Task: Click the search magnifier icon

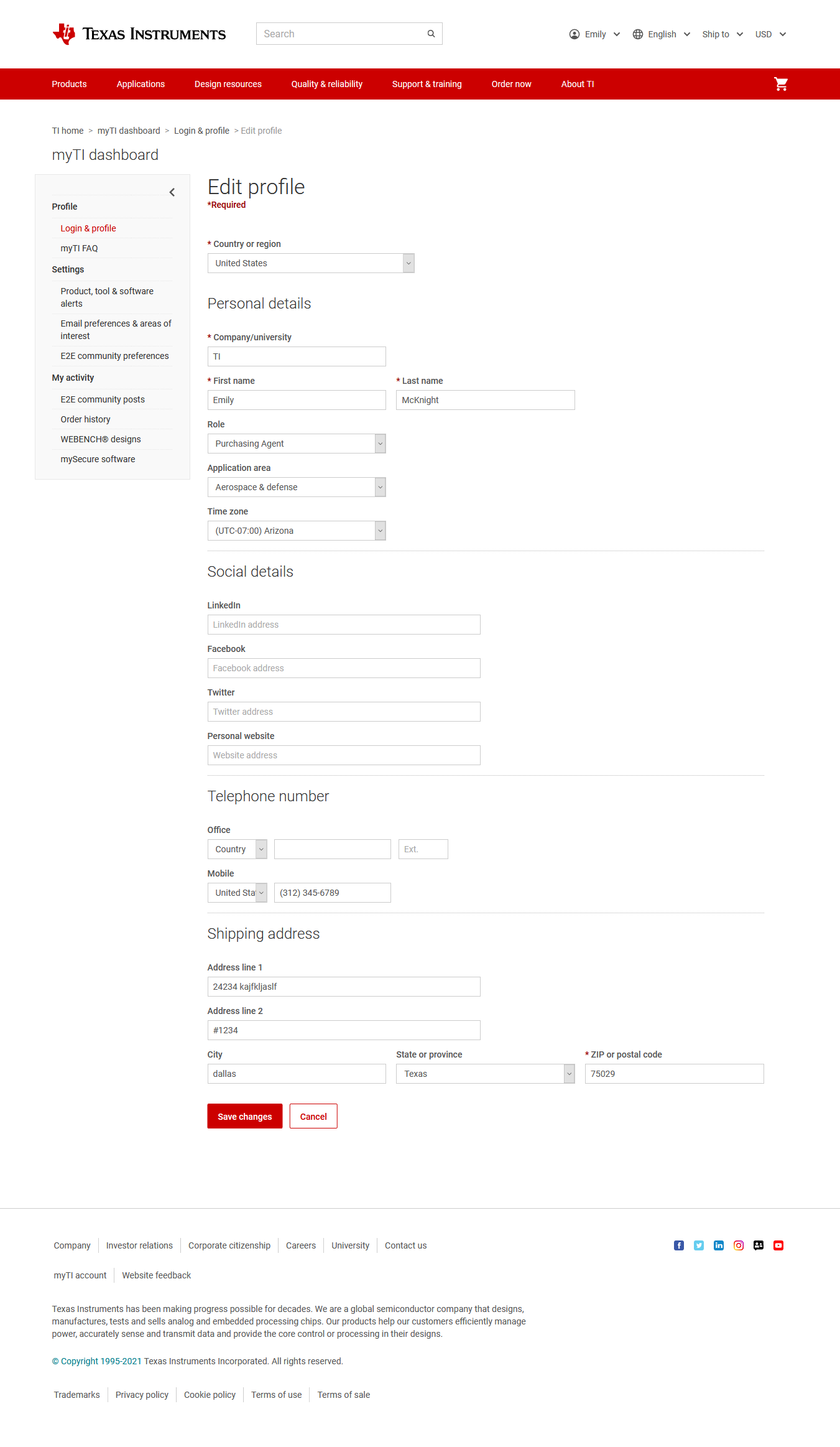Action: tap(431, 34)
